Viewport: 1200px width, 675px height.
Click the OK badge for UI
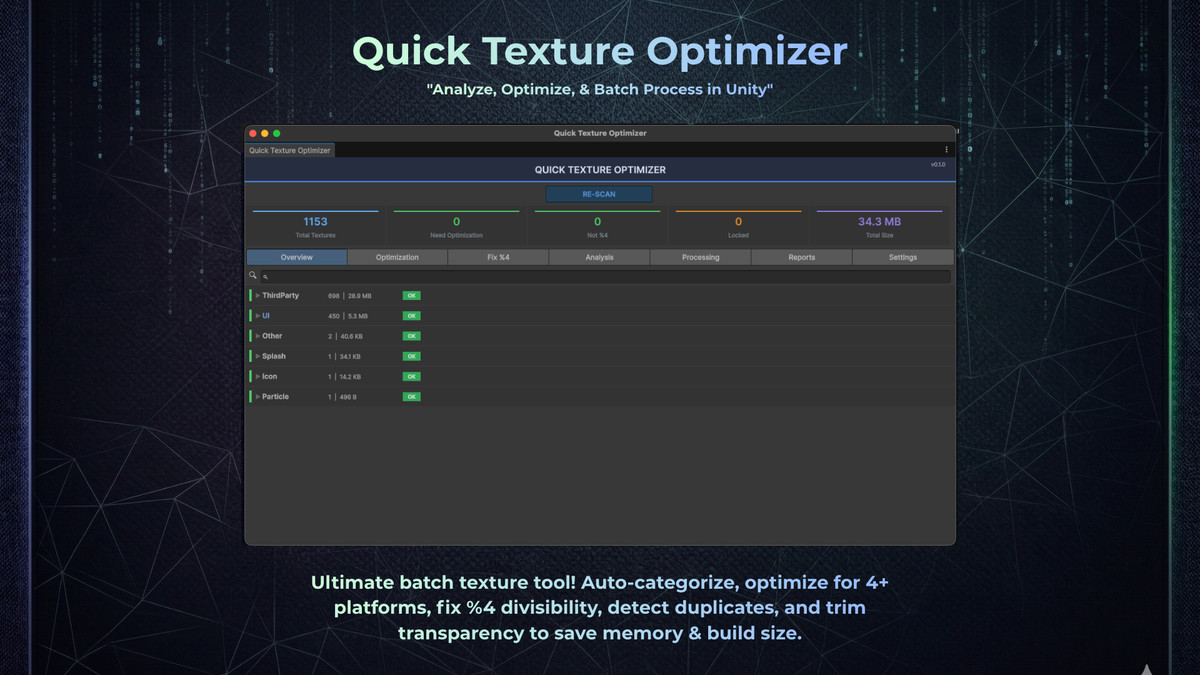(411, 316)
